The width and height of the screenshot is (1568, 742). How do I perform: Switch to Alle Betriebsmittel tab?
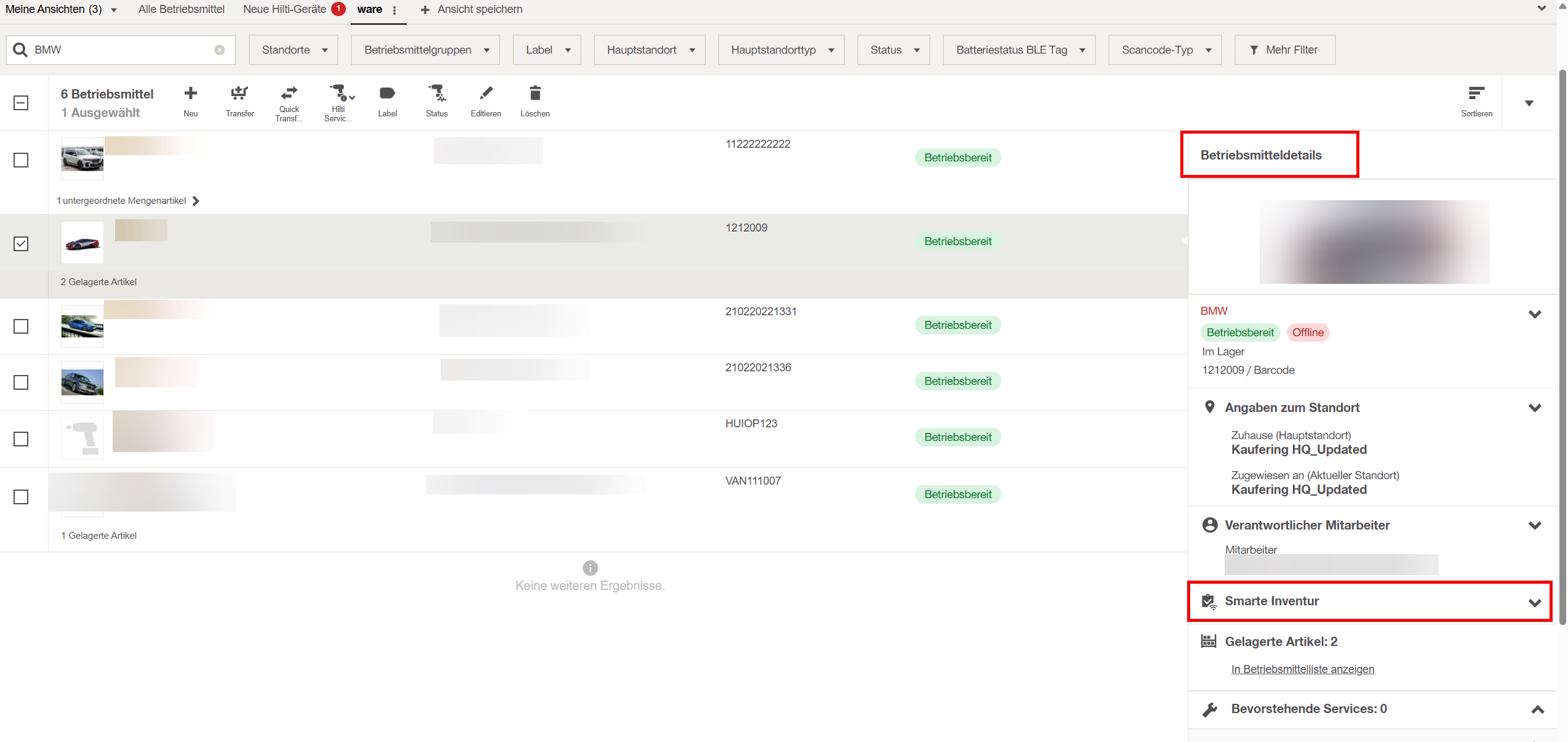click(x=181, y=9)
